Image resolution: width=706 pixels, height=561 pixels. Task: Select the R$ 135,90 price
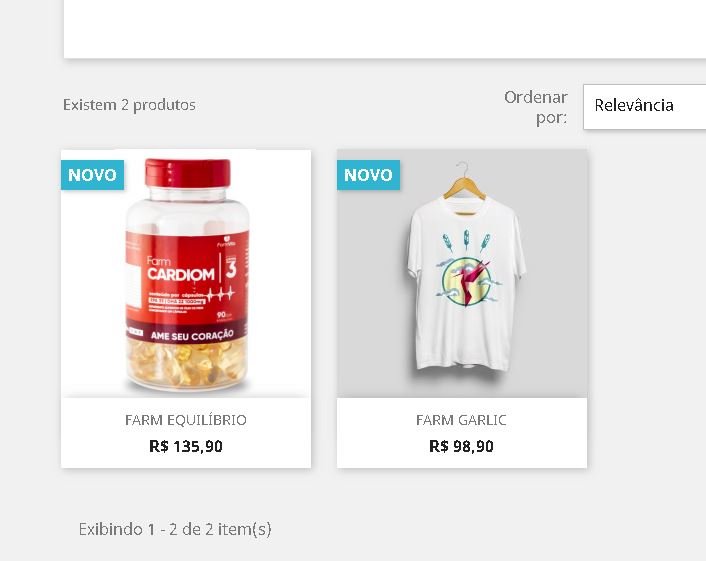tap(186, 446)
